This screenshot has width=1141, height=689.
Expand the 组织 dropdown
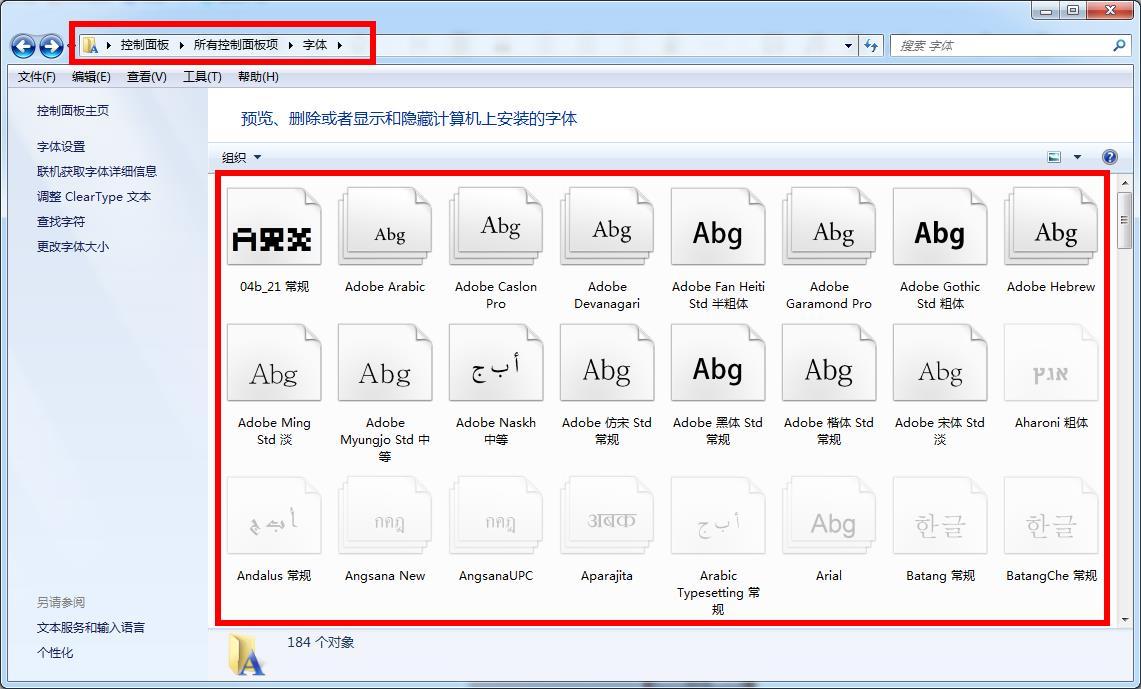click(x=241, y=157)
